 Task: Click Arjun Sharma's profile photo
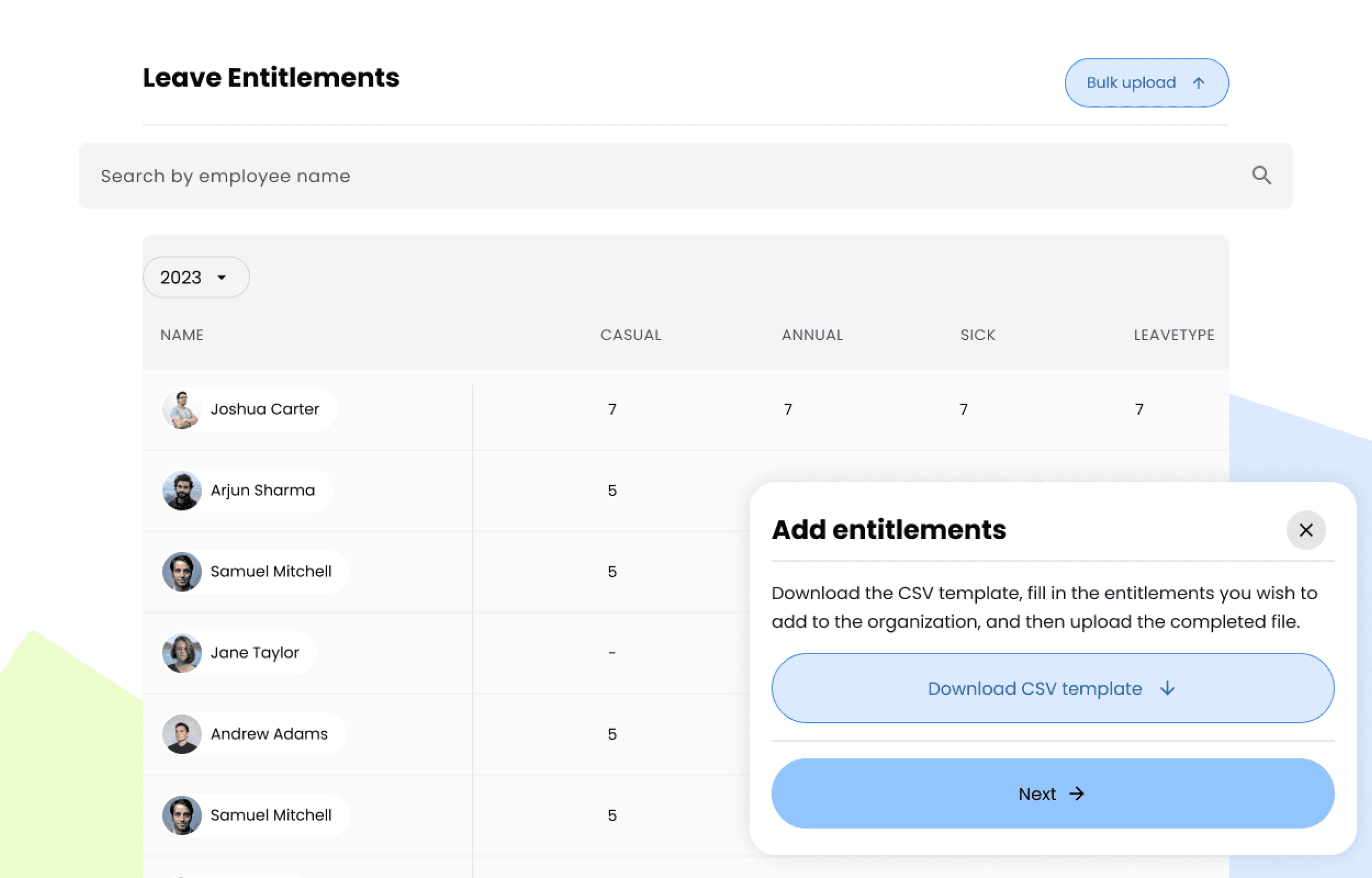(x=181, y=490)
